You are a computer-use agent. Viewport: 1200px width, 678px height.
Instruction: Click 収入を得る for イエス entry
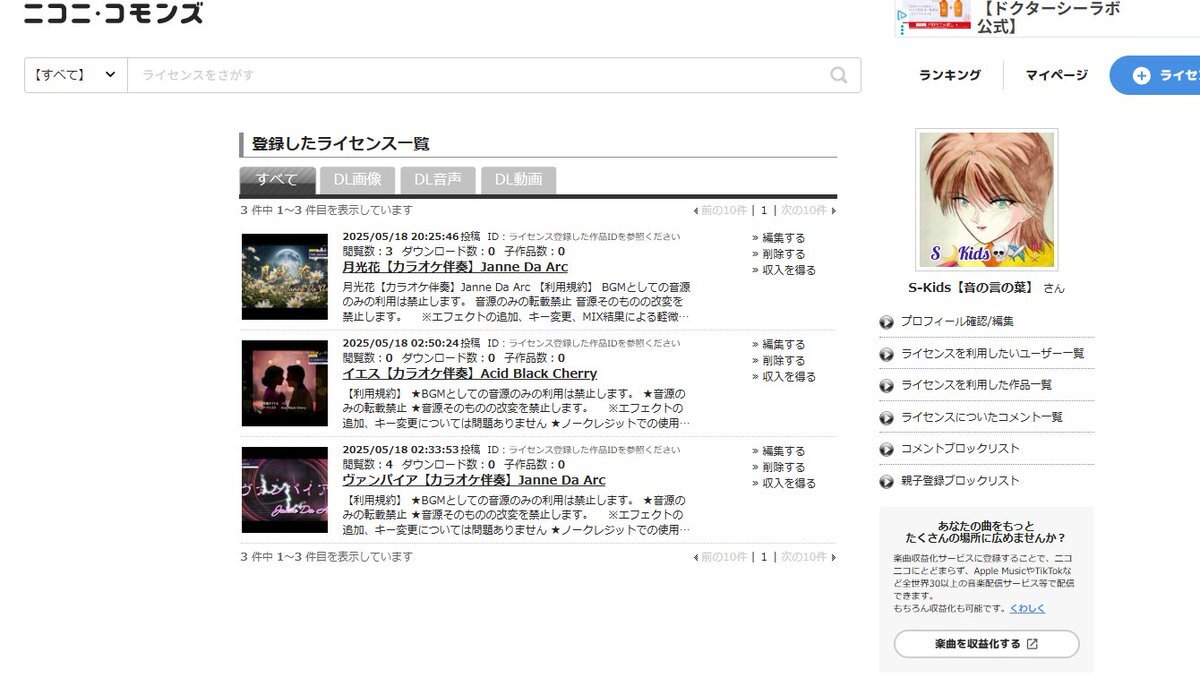789,376
